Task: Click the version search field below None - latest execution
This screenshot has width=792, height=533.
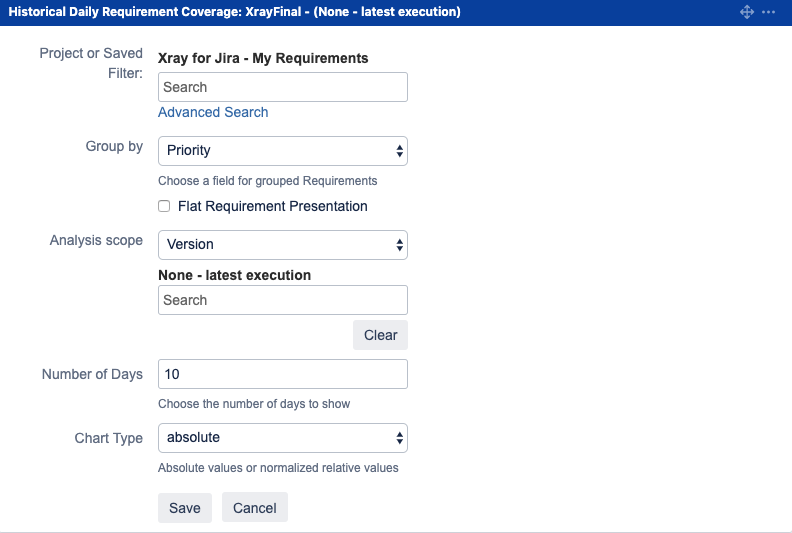Action: pos(283,300)
